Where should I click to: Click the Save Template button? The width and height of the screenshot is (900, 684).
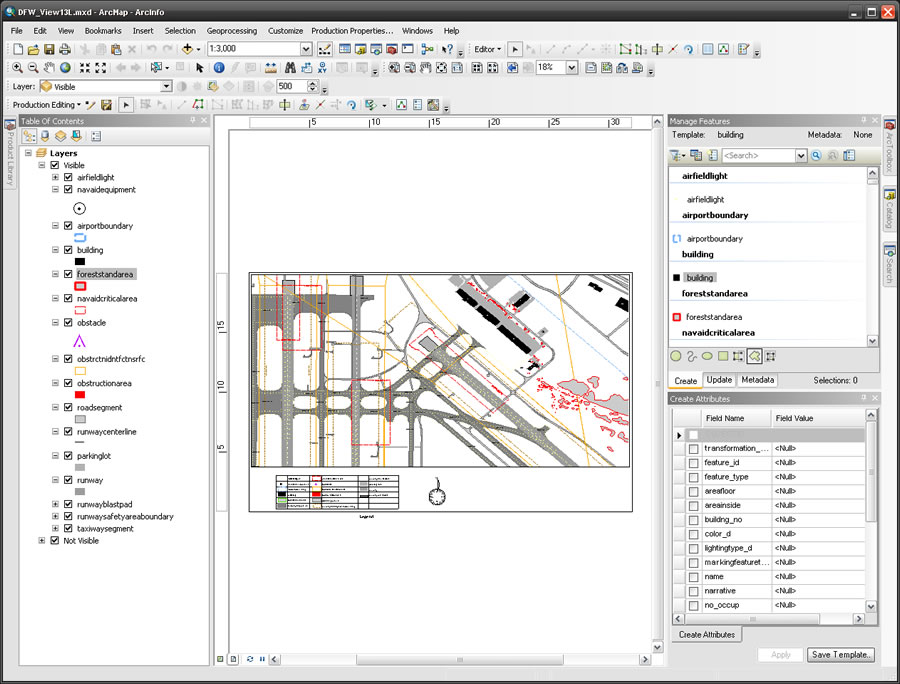(841, 654)
